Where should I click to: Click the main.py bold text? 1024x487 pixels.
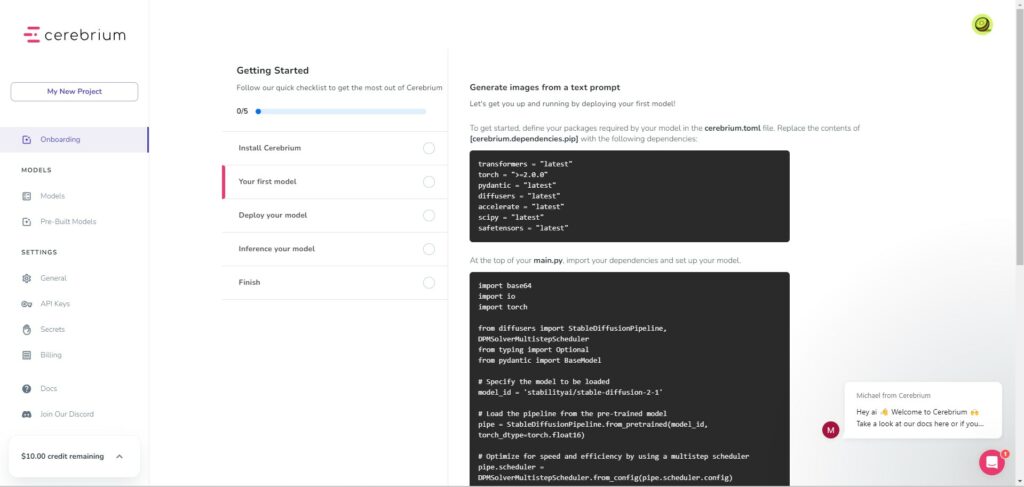pos(548,260)
